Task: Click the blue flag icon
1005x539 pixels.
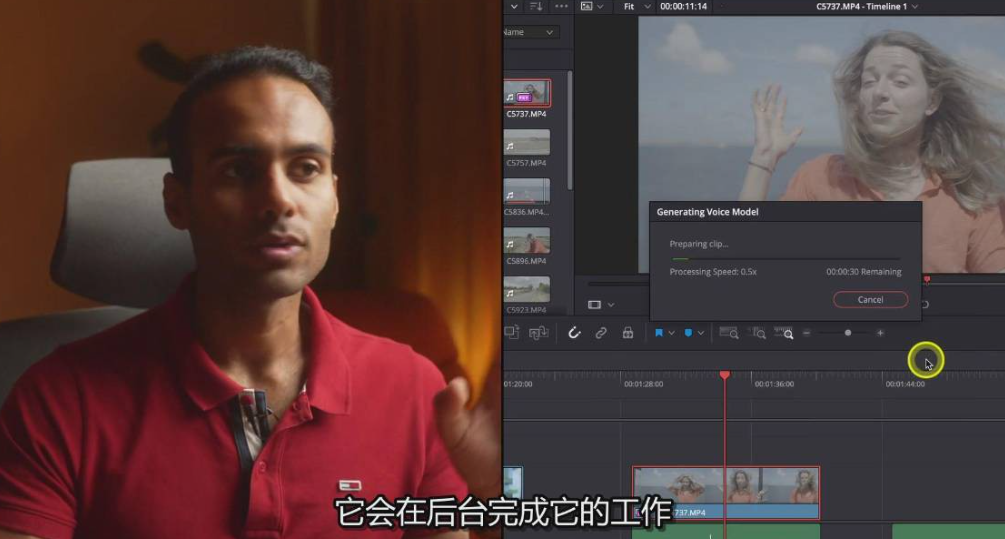Action: [x=659, y=333]
